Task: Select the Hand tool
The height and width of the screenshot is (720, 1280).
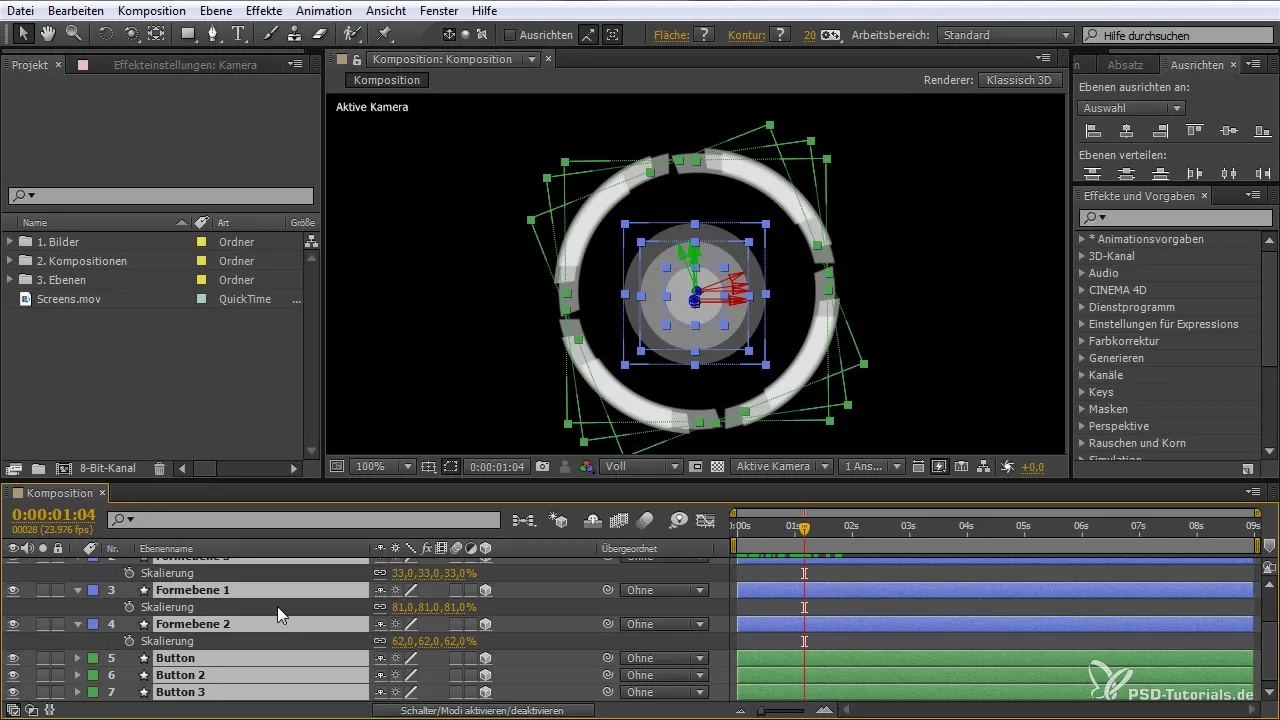Action: click(x=48, y=34)
